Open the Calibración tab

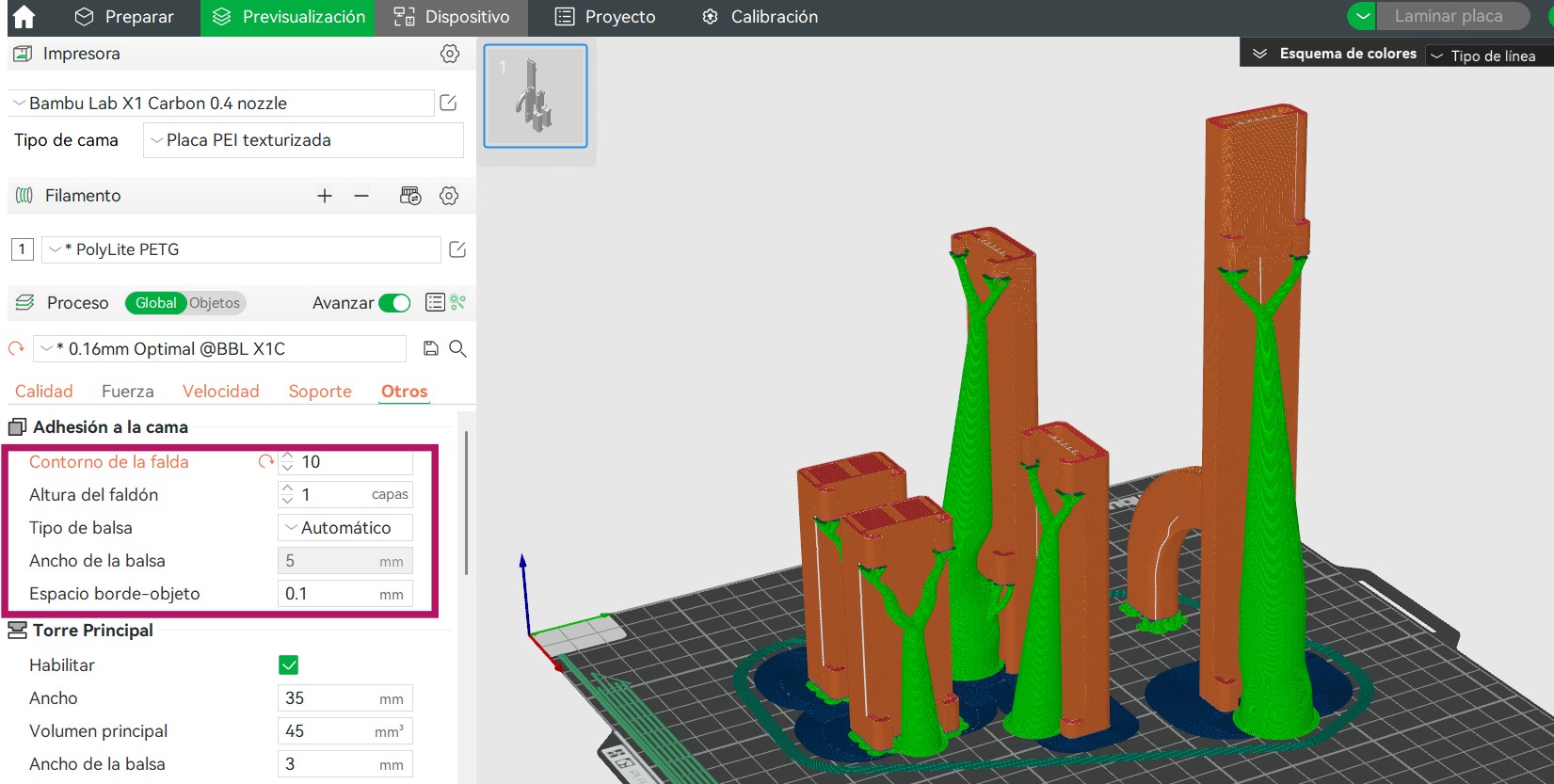click(x=761, y=17)
